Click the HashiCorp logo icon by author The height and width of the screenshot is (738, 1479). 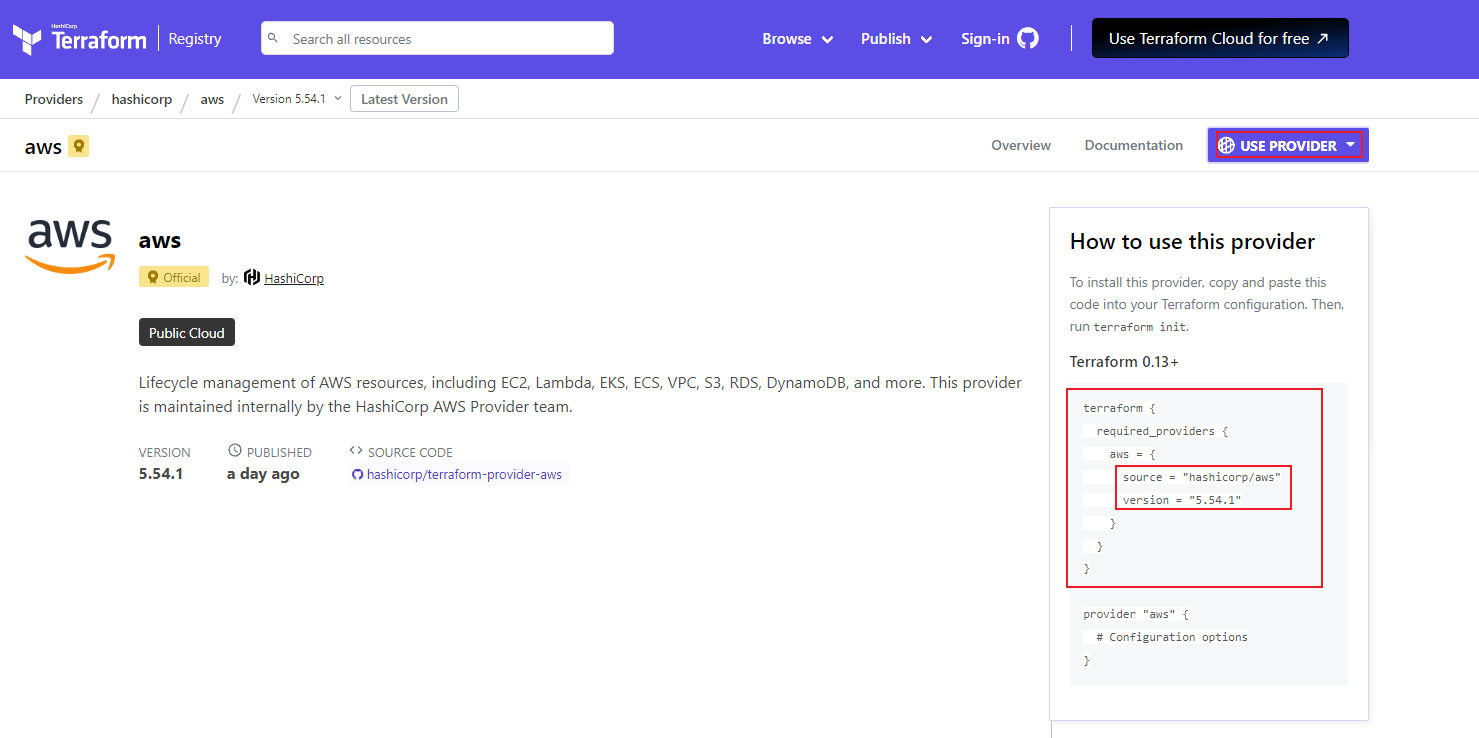252,278
